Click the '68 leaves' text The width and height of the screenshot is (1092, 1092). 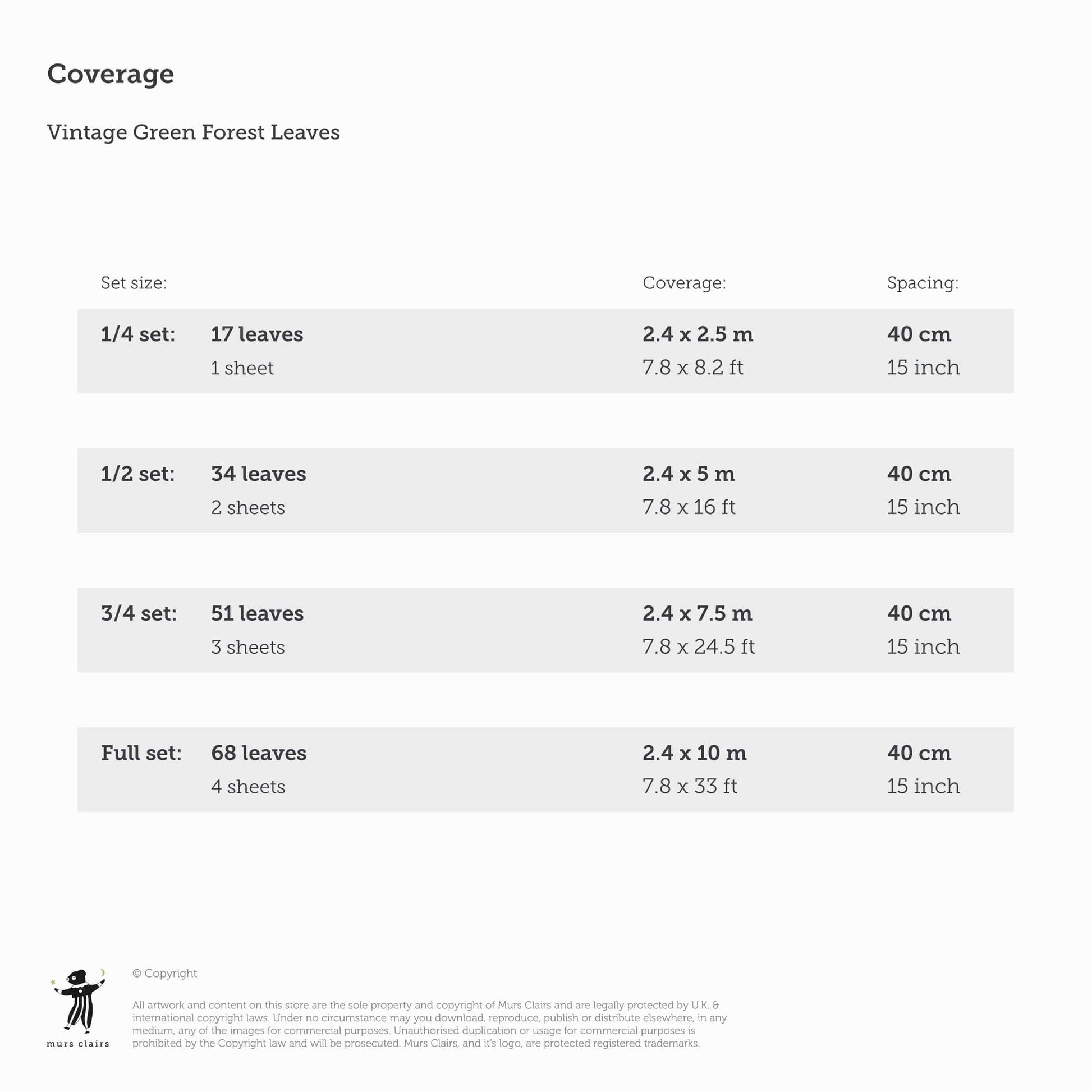click(x=259, y=753)
